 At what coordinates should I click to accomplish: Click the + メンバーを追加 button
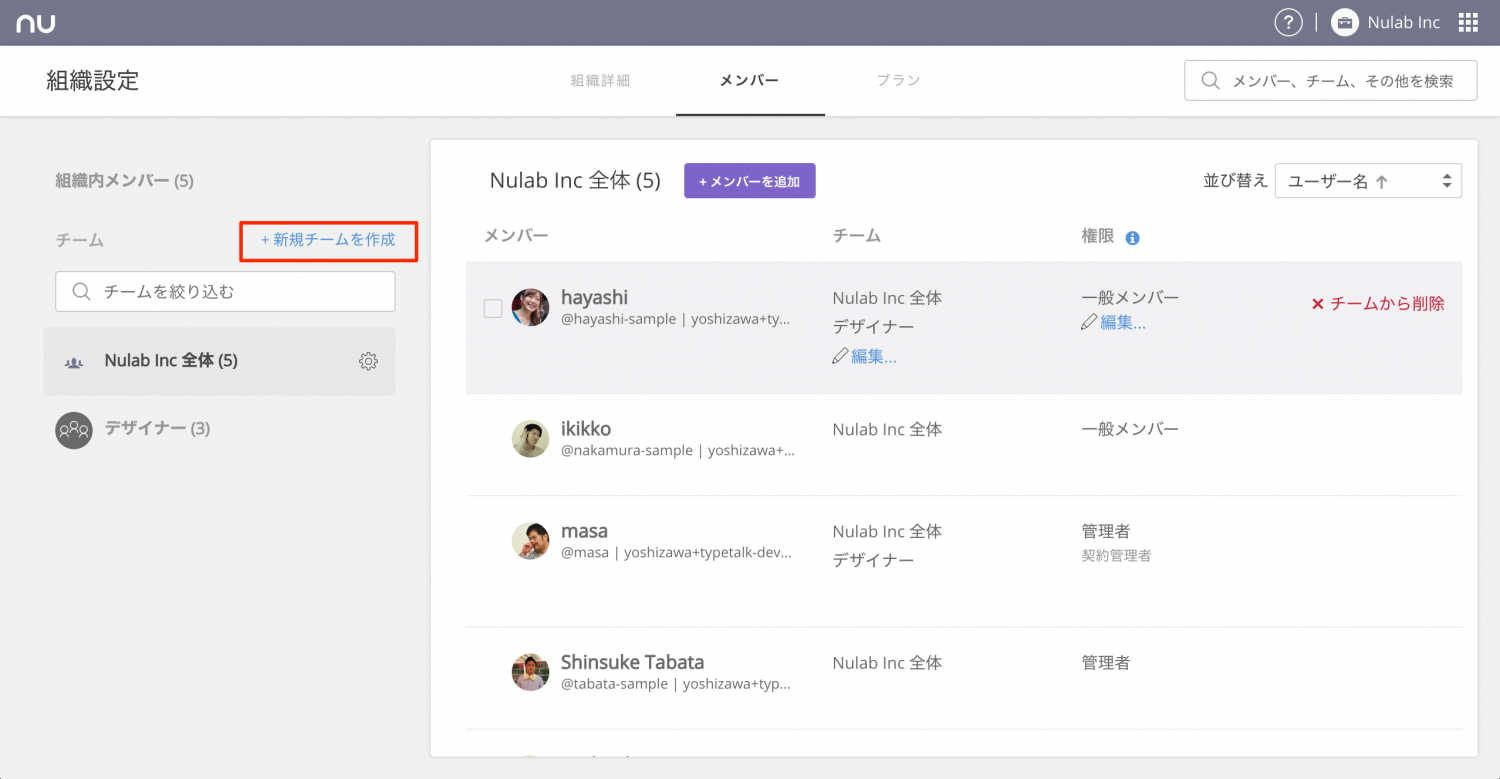[x=750, y=181]
